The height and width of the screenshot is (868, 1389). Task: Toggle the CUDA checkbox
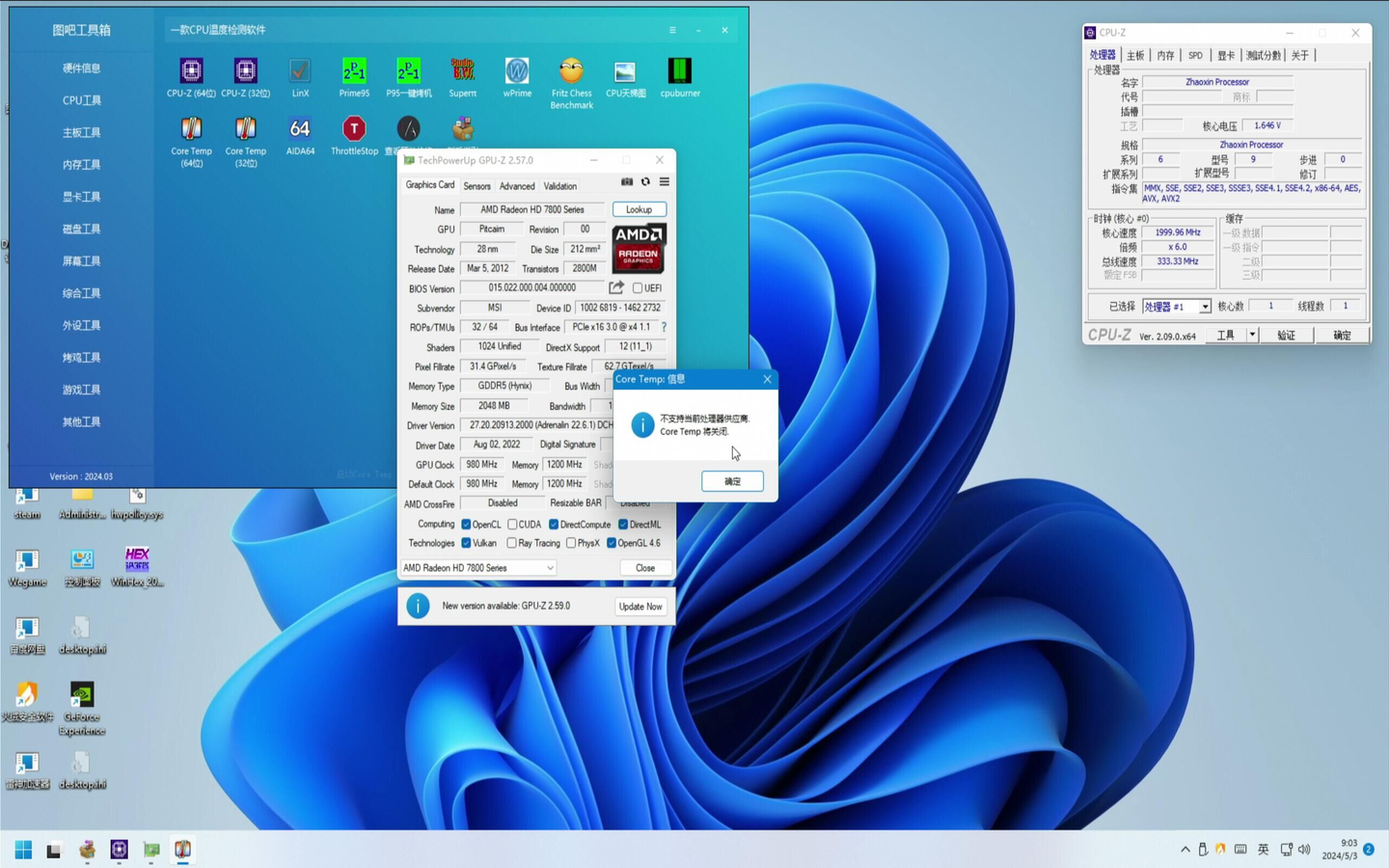[x=512, y=525]
